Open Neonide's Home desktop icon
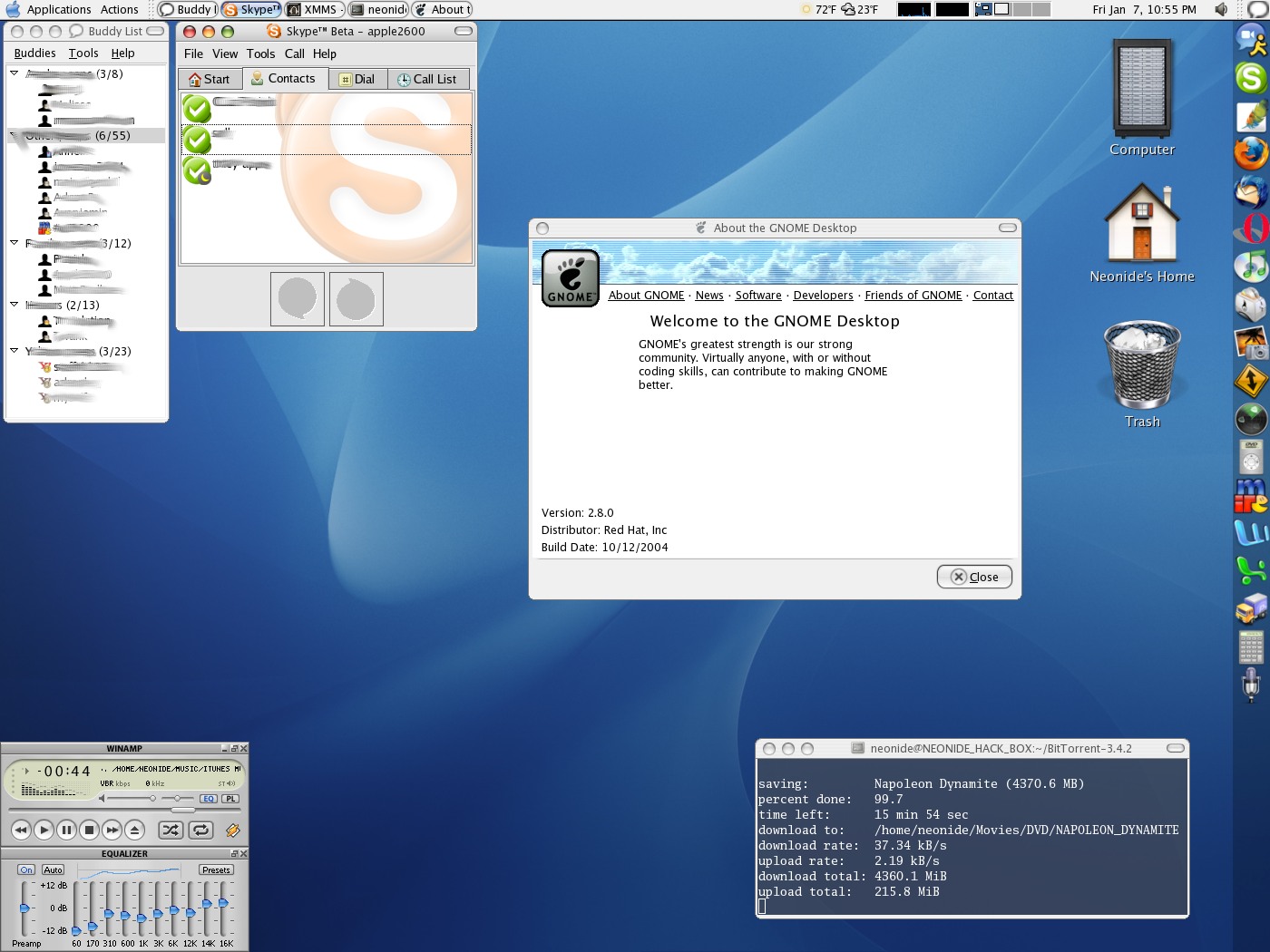 click(1142, 233)
